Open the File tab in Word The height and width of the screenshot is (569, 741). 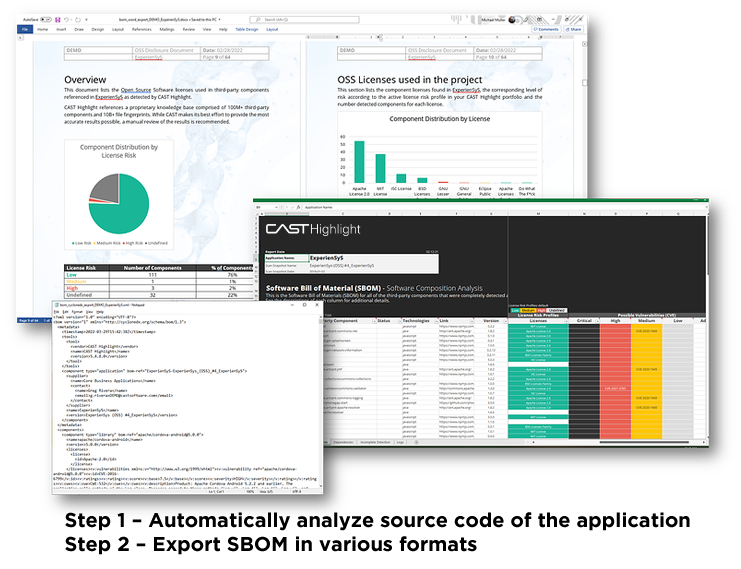(25, 29)
